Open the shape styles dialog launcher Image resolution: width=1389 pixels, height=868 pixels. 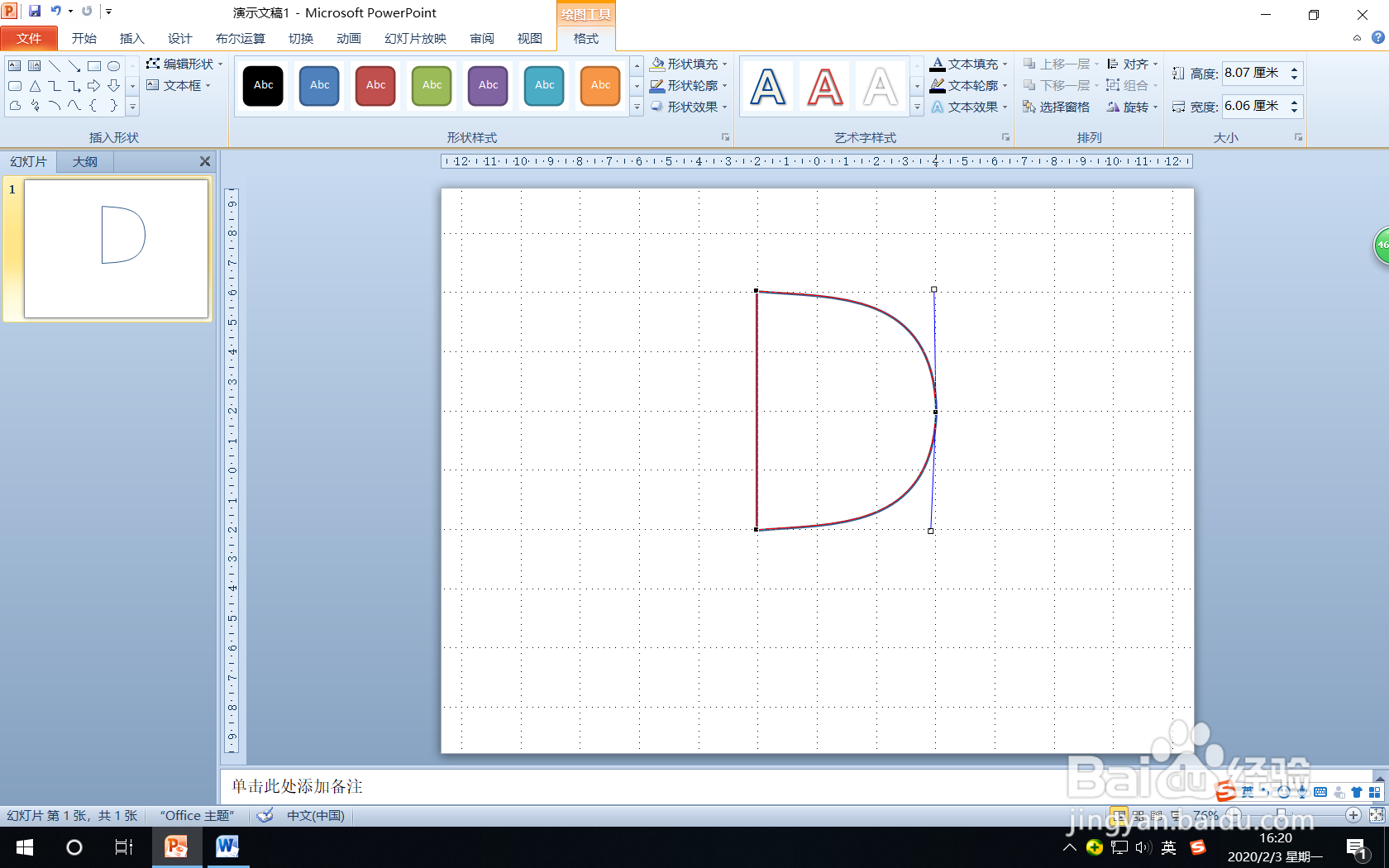[x=725, y=137]
